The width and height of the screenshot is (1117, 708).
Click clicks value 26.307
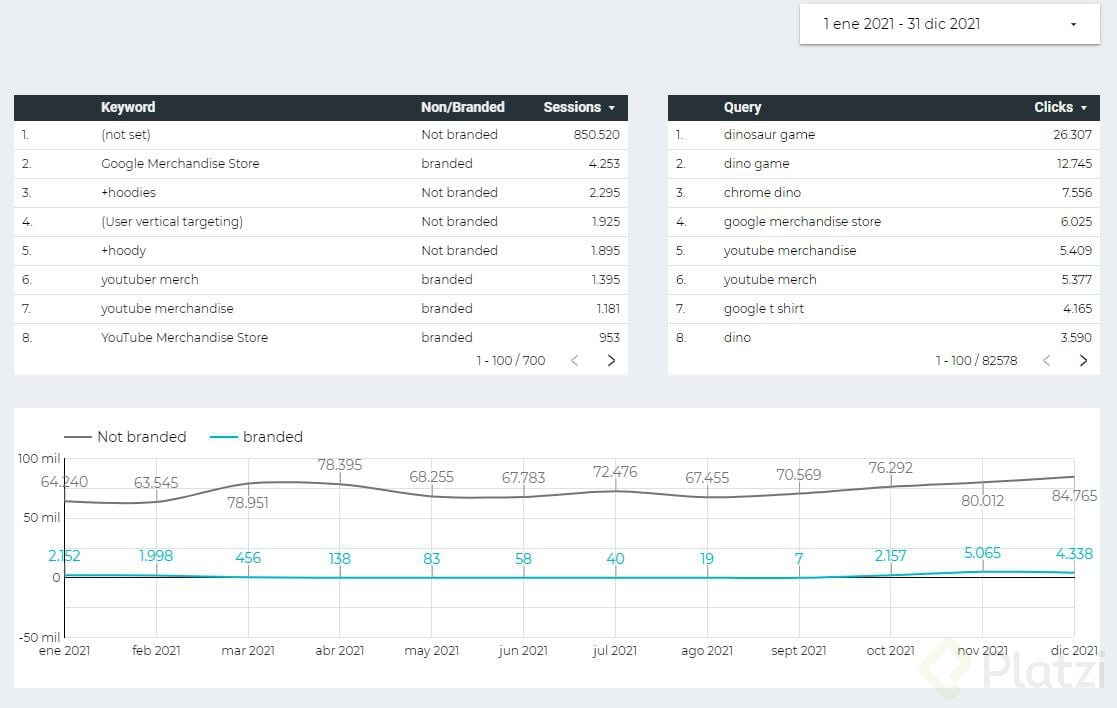pos(1072,135)
